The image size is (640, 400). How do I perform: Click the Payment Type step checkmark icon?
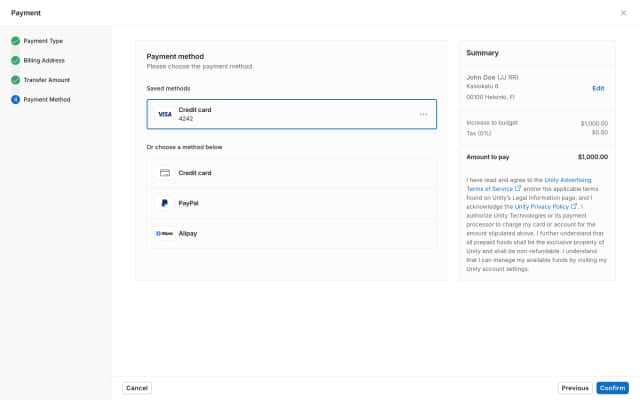pos(16,41)
